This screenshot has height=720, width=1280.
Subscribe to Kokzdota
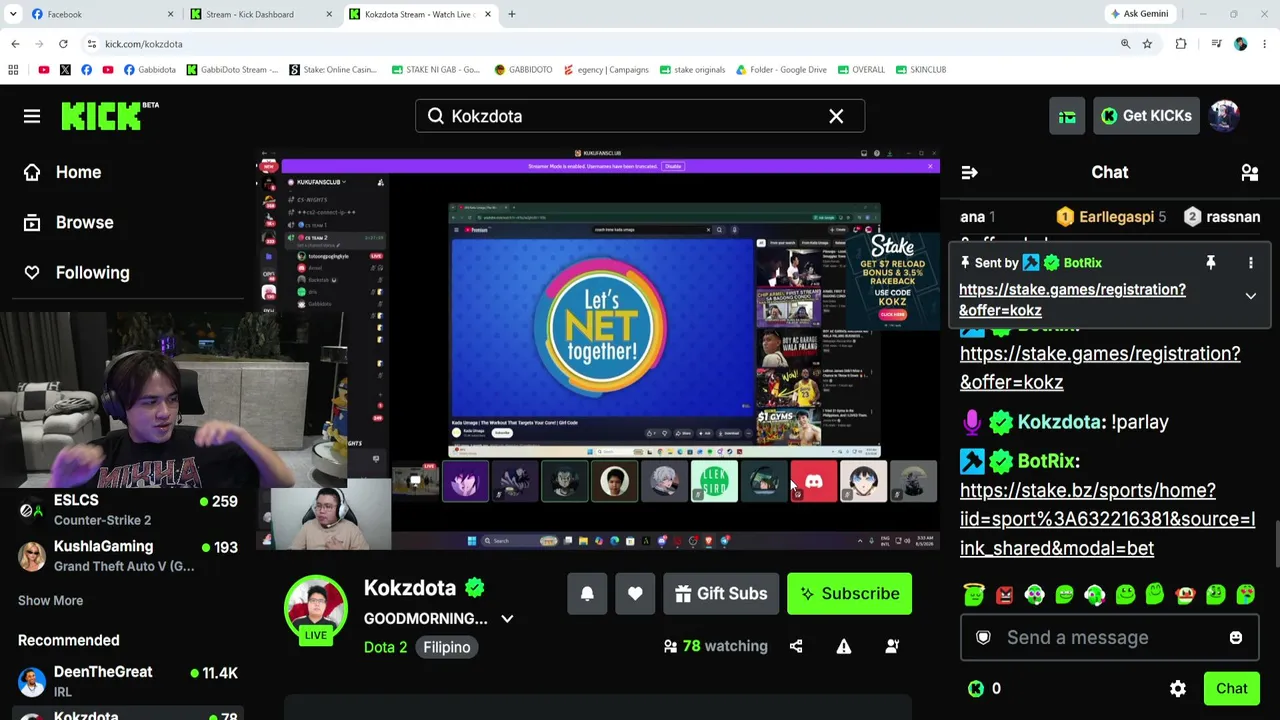[849, 594]
